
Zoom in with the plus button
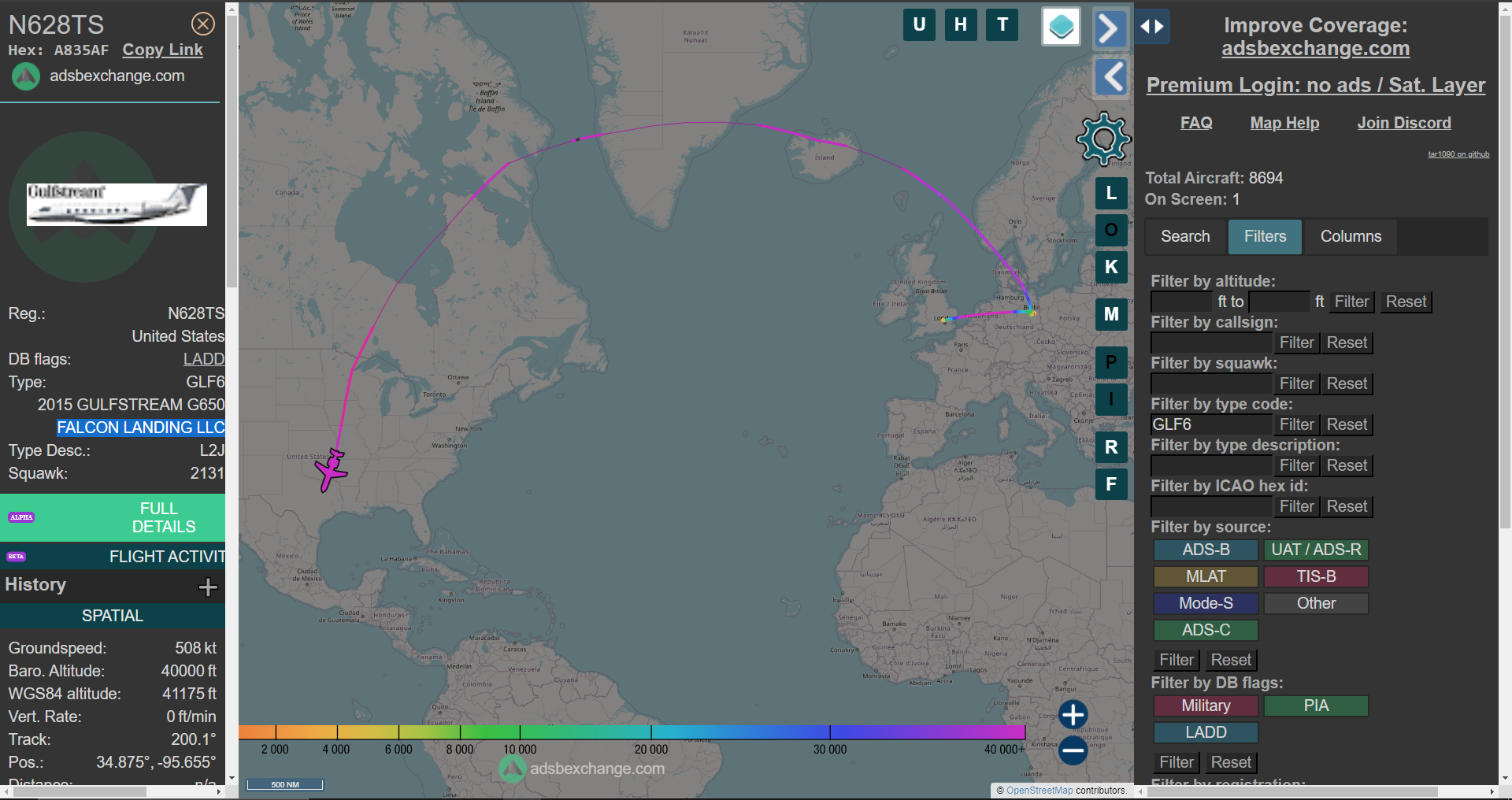click(x=1073, y=715)
